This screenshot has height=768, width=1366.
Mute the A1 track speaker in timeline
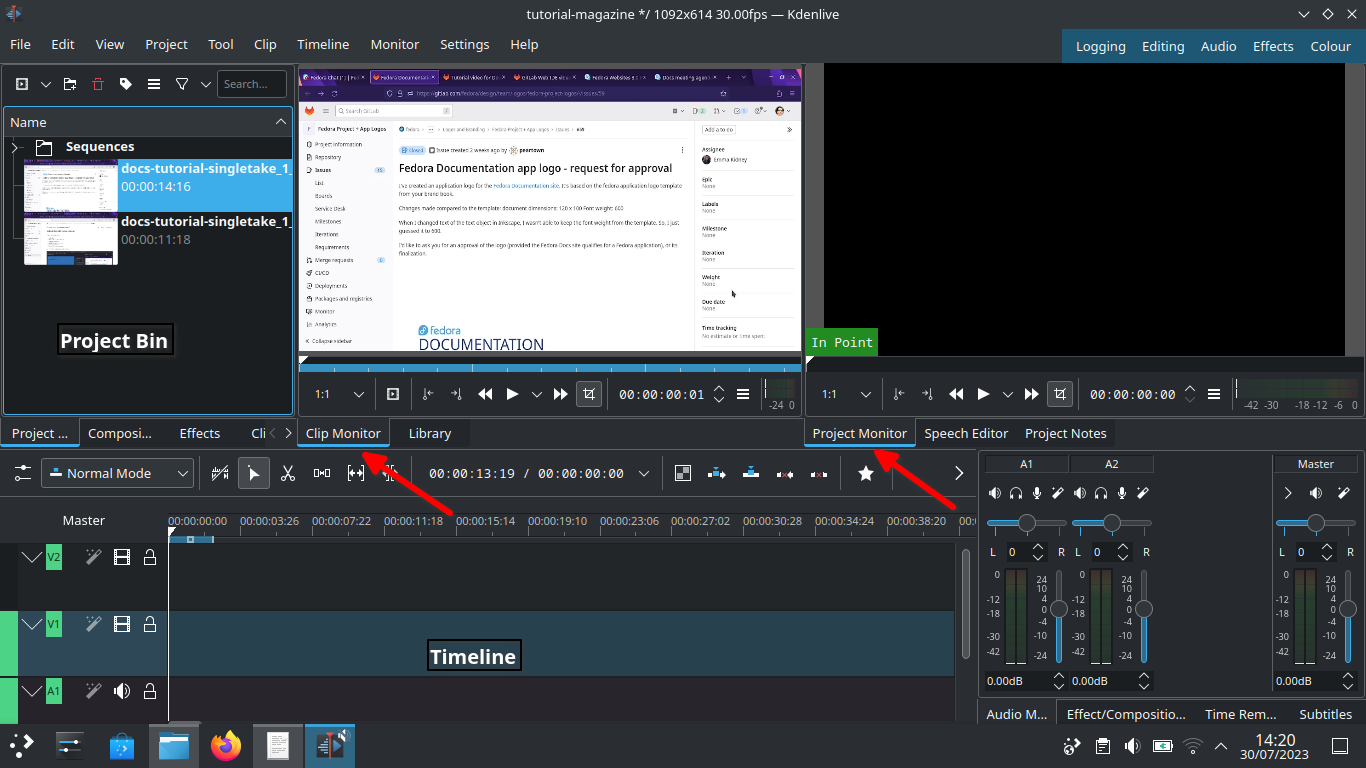(x=122, y=691)
